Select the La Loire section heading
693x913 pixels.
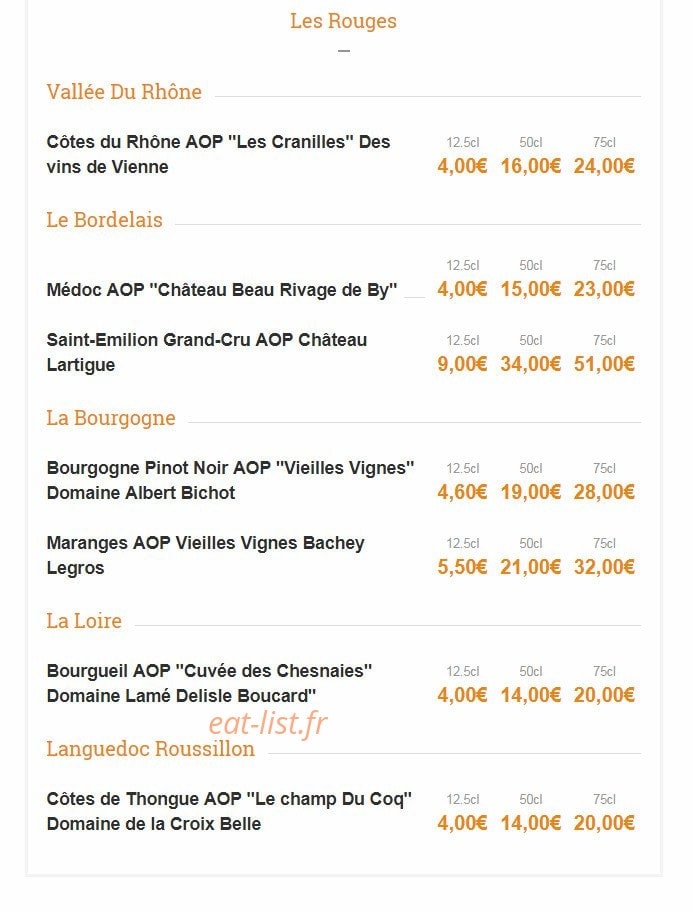point(84,621)
